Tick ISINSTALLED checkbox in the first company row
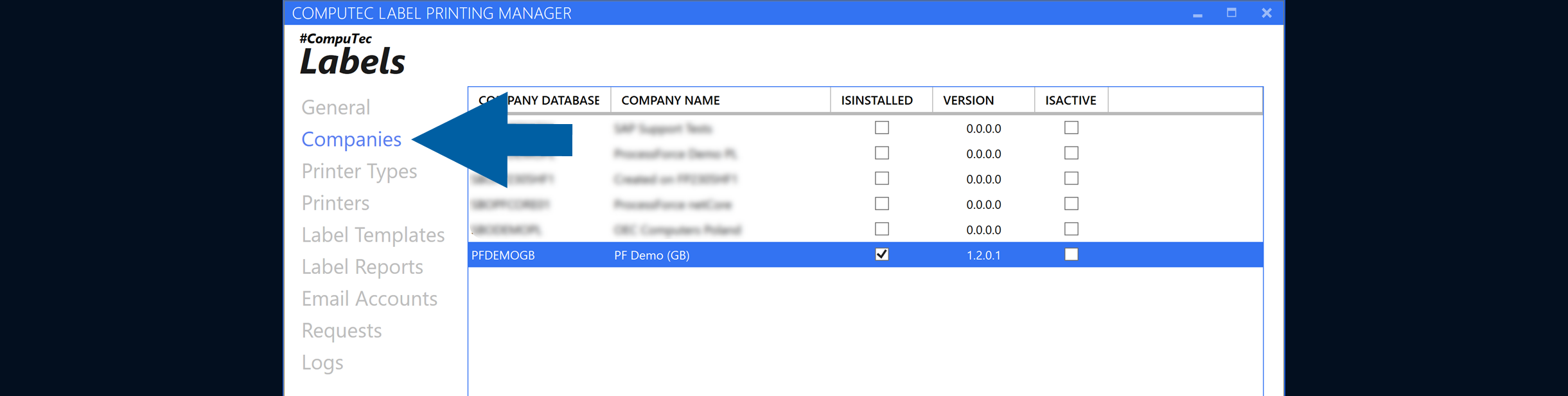Viewport: 1568px width, 396px height. pos(882,128)
